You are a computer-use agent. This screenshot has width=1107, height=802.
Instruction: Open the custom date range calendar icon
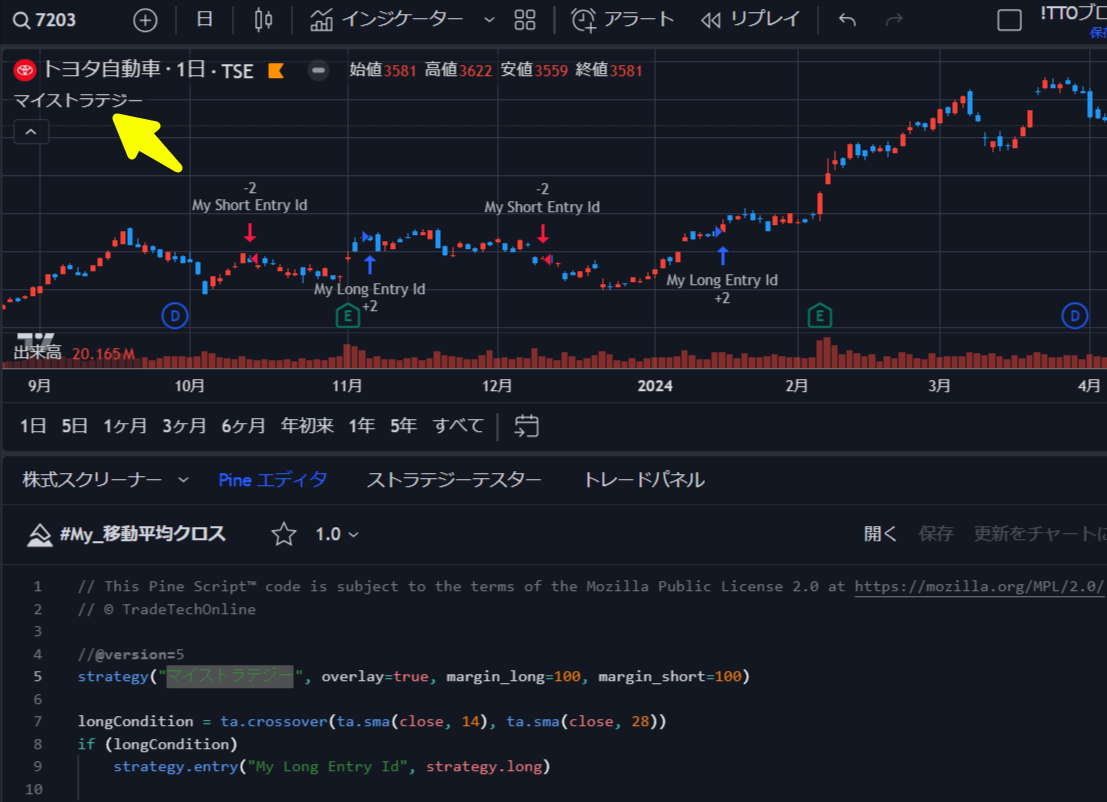coord(526,425)
